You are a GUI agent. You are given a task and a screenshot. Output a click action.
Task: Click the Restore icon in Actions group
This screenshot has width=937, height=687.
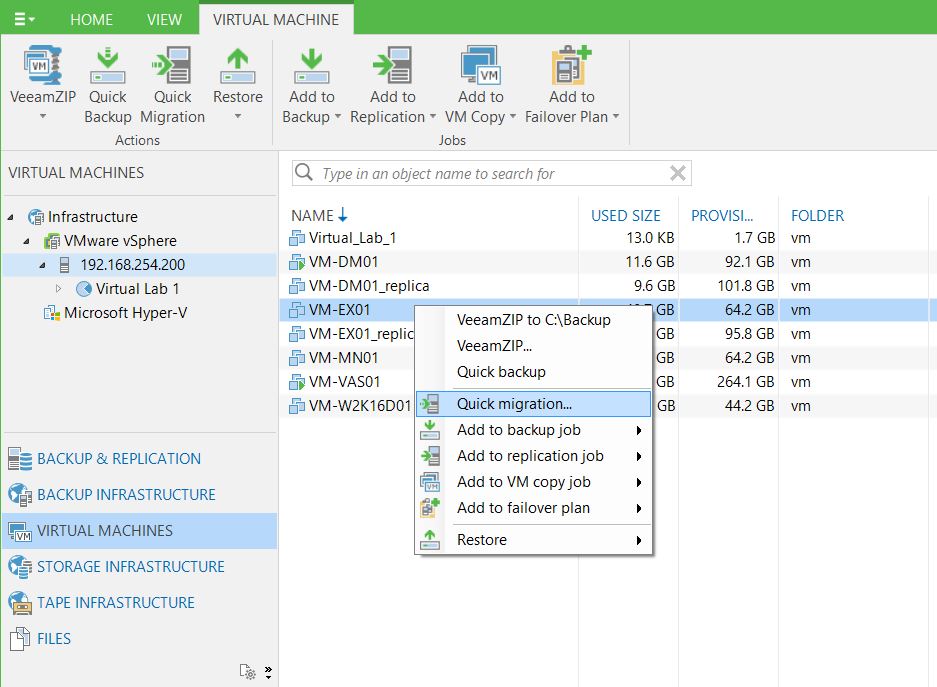(x=237, y=70)
